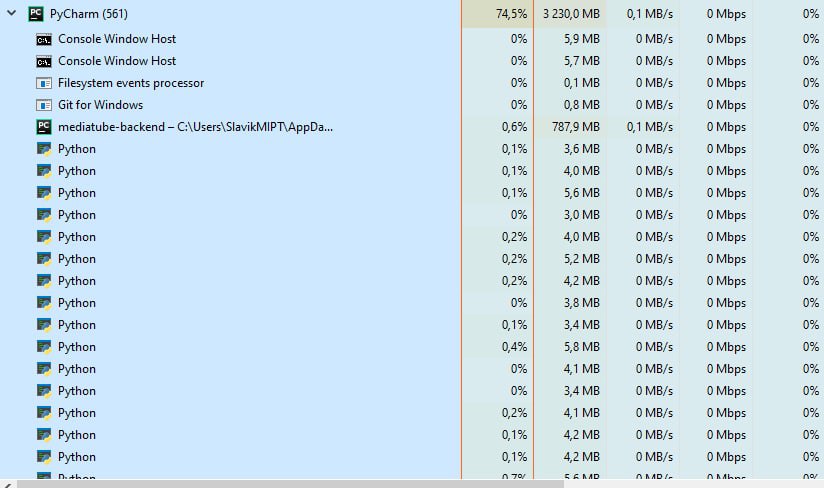Click Python icon in the 0,2% 4,0 MB row
Screen dimensions: 824x488
coord(44,237)
